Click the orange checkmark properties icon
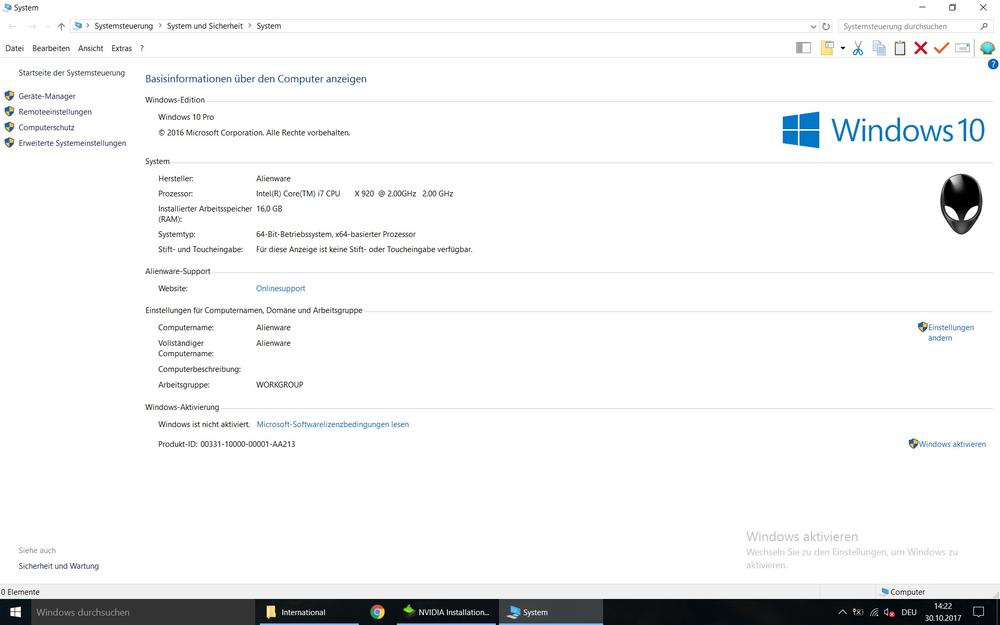 click(x=941, y=48)
